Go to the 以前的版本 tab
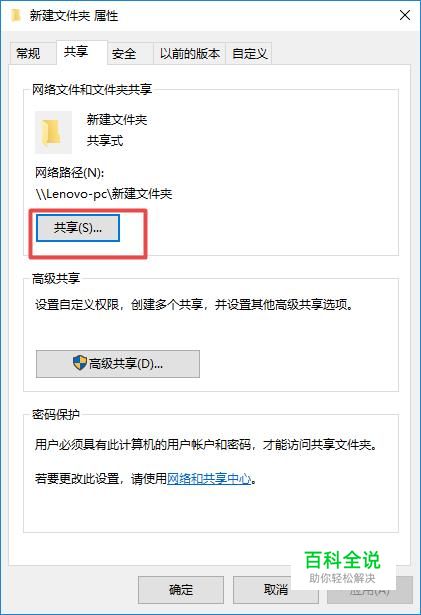Image resolution: width=421 pixels, height=615 pixels. click(190, 53)
